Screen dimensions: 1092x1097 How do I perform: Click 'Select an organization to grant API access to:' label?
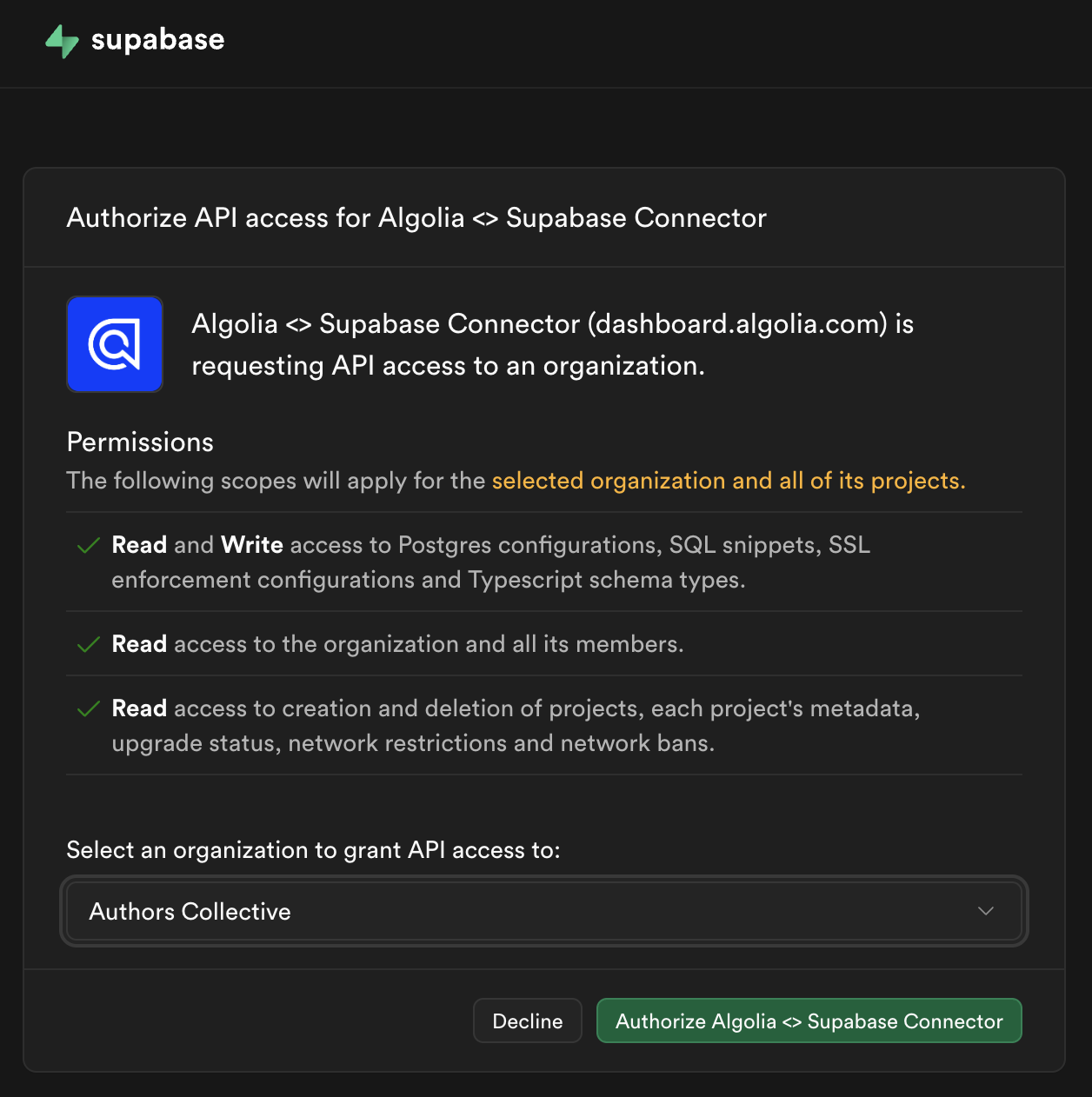[314, 850]
